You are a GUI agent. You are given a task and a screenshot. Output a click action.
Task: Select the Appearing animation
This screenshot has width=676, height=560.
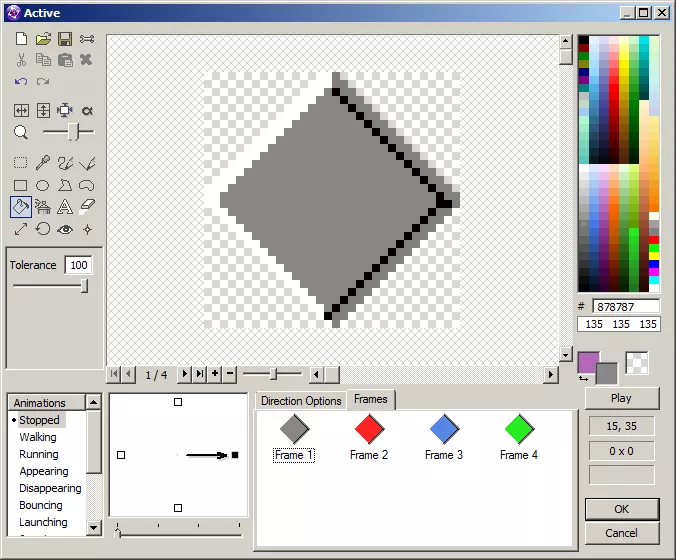44,471
